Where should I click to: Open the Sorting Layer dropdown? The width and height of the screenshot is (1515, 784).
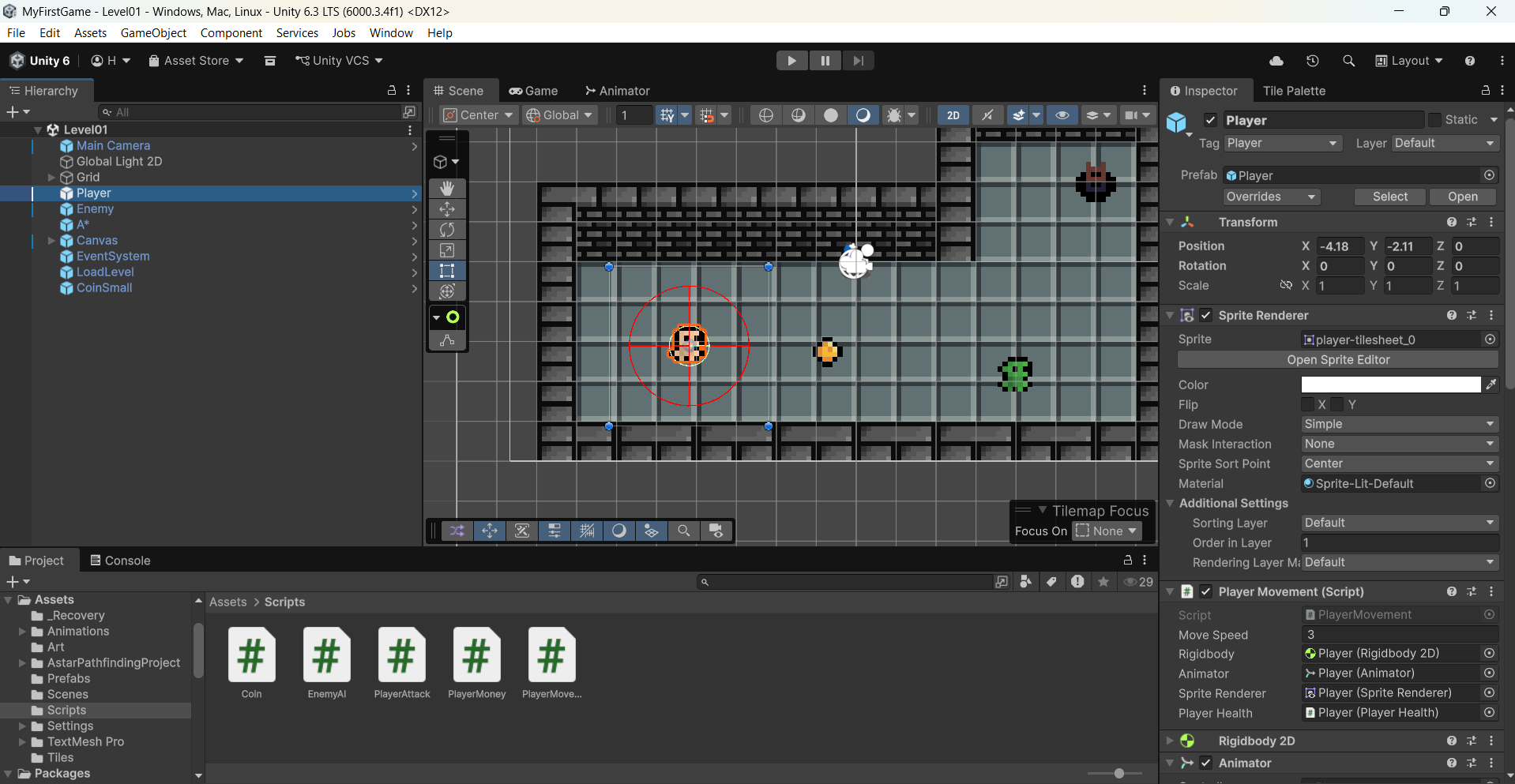[x=1400, y=523]
